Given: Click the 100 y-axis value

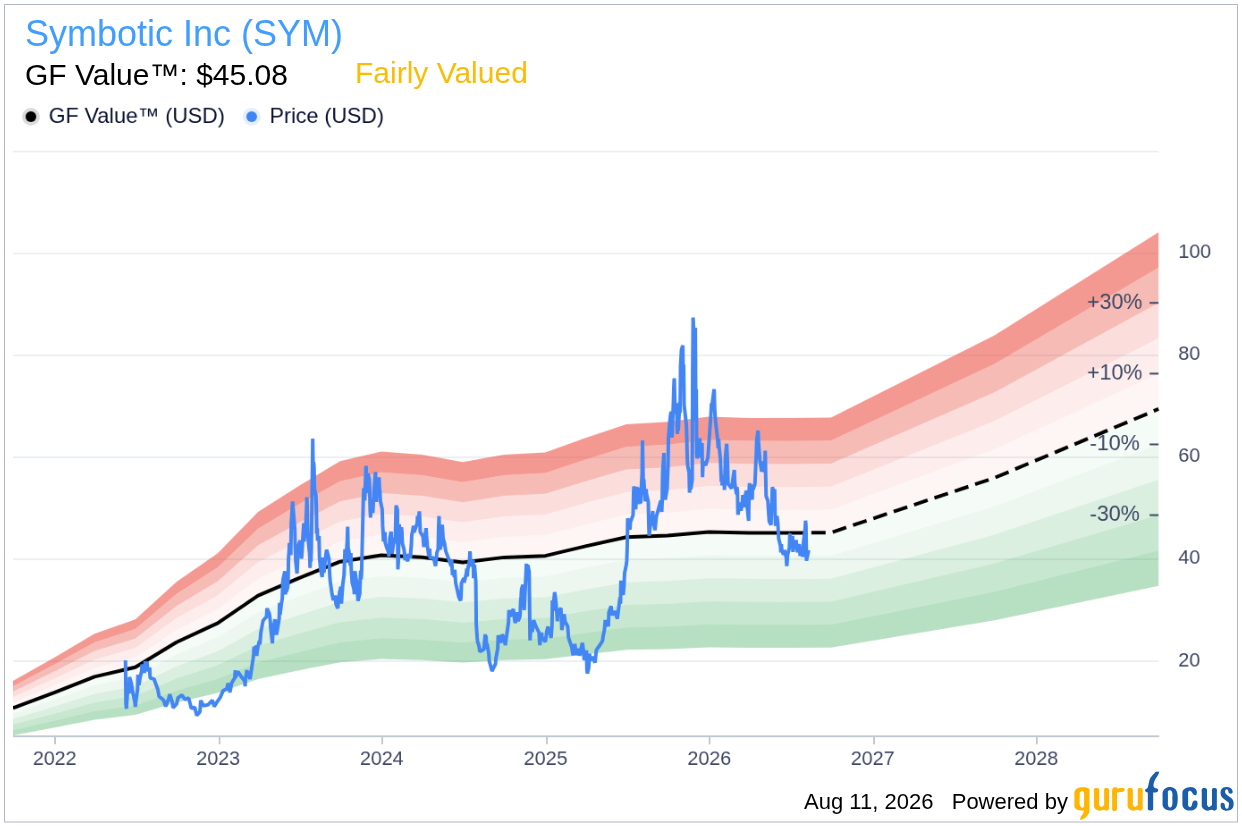Looking at the screenshot, I should click(x=1194, y=252).
